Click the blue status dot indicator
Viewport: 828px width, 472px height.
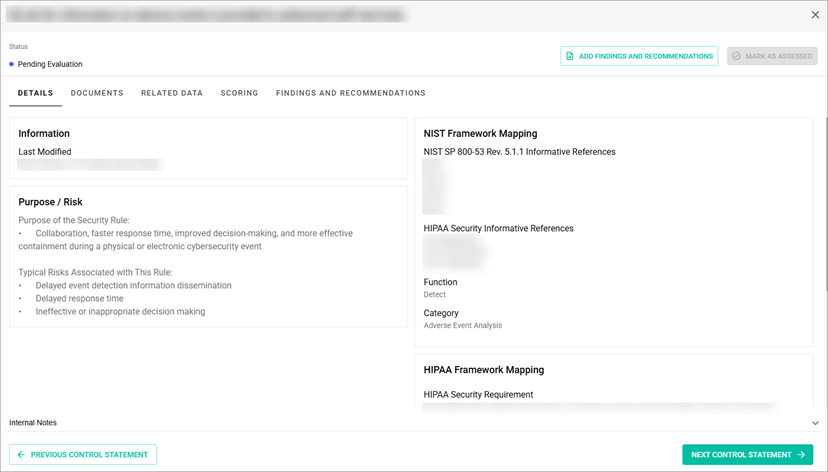12,64
